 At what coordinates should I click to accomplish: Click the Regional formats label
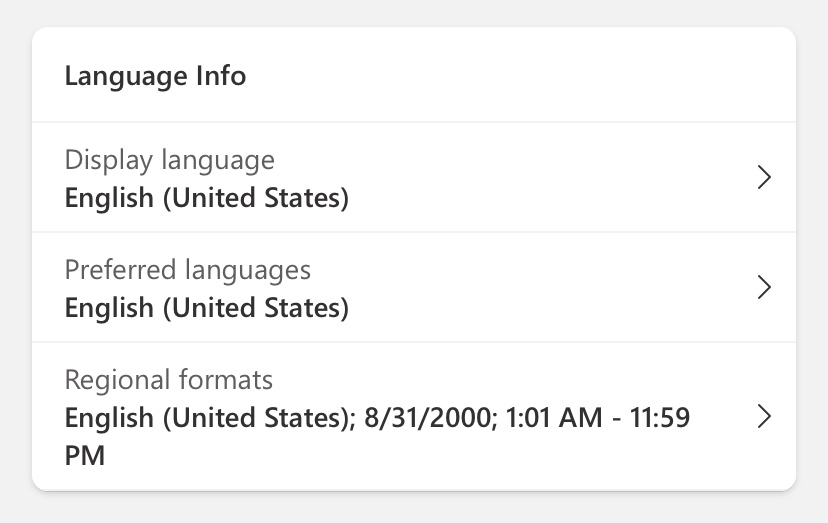point(168,380)
